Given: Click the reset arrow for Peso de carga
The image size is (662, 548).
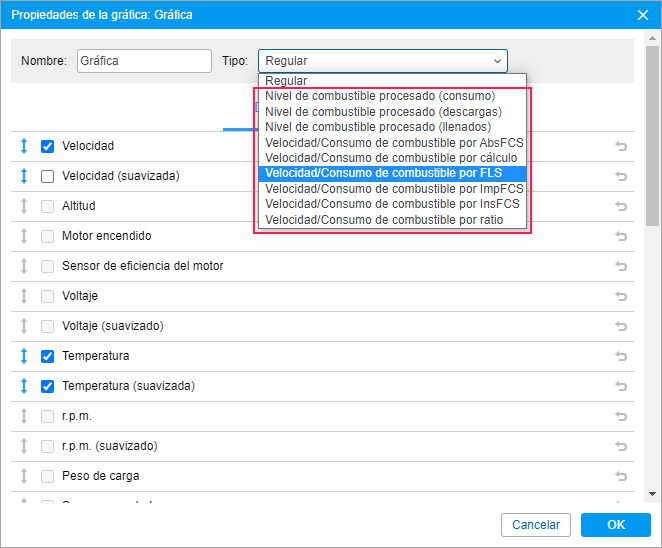Looking at the screenshot, I should 621,476.
